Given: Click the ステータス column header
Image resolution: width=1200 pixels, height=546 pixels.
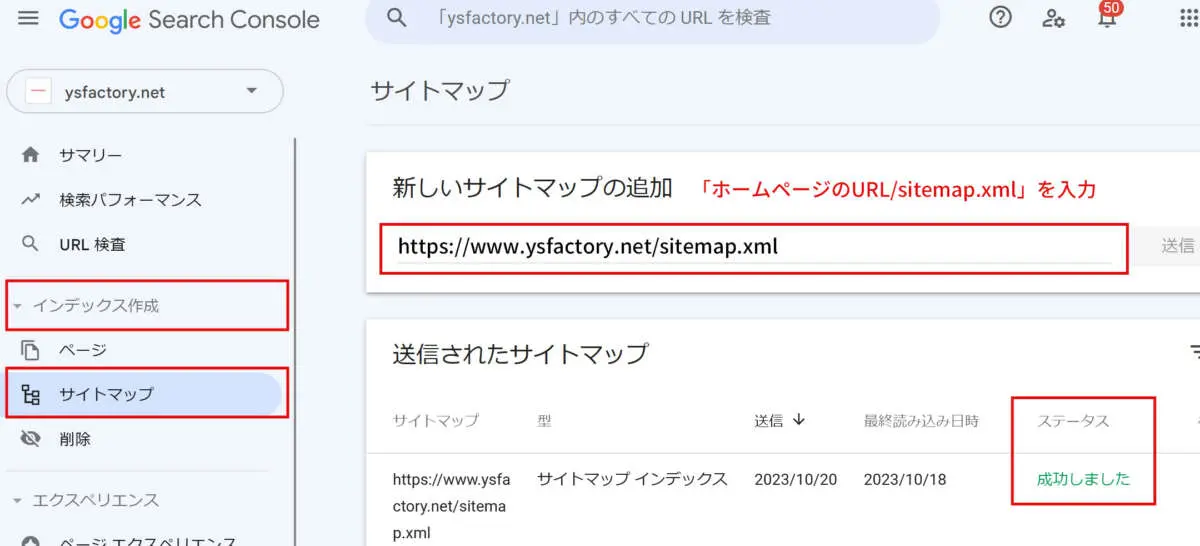Looking at the screenshot, I should [1074, 421].
